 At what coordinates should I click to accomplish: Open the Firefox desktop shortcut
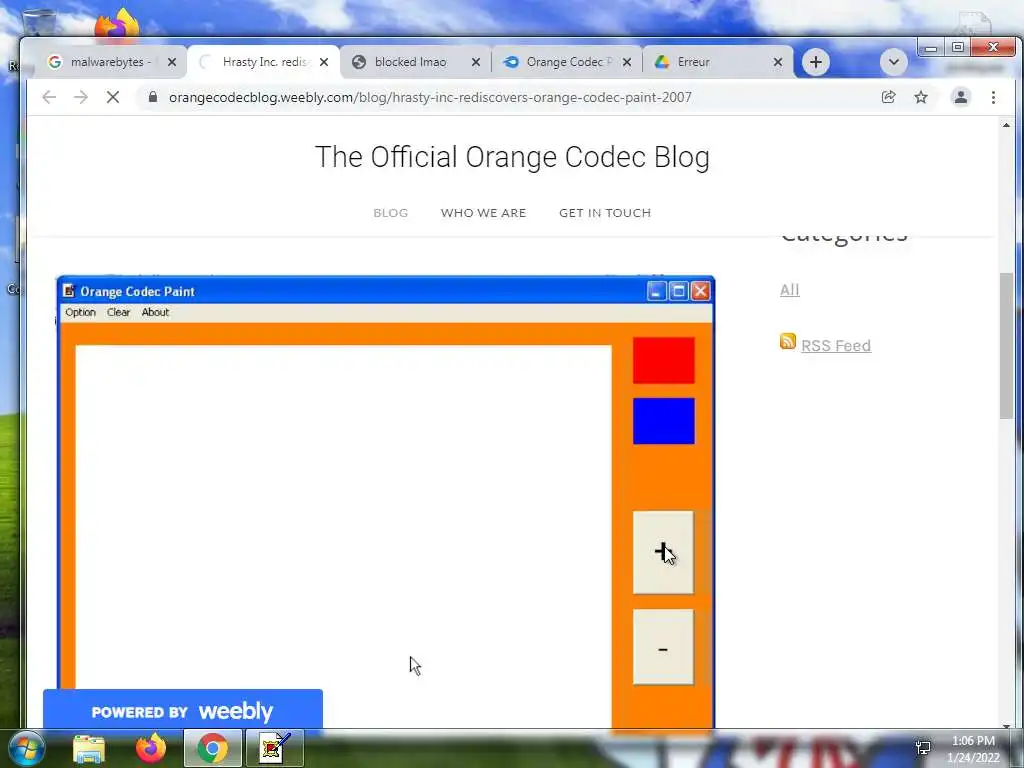[x=117, y=25]
